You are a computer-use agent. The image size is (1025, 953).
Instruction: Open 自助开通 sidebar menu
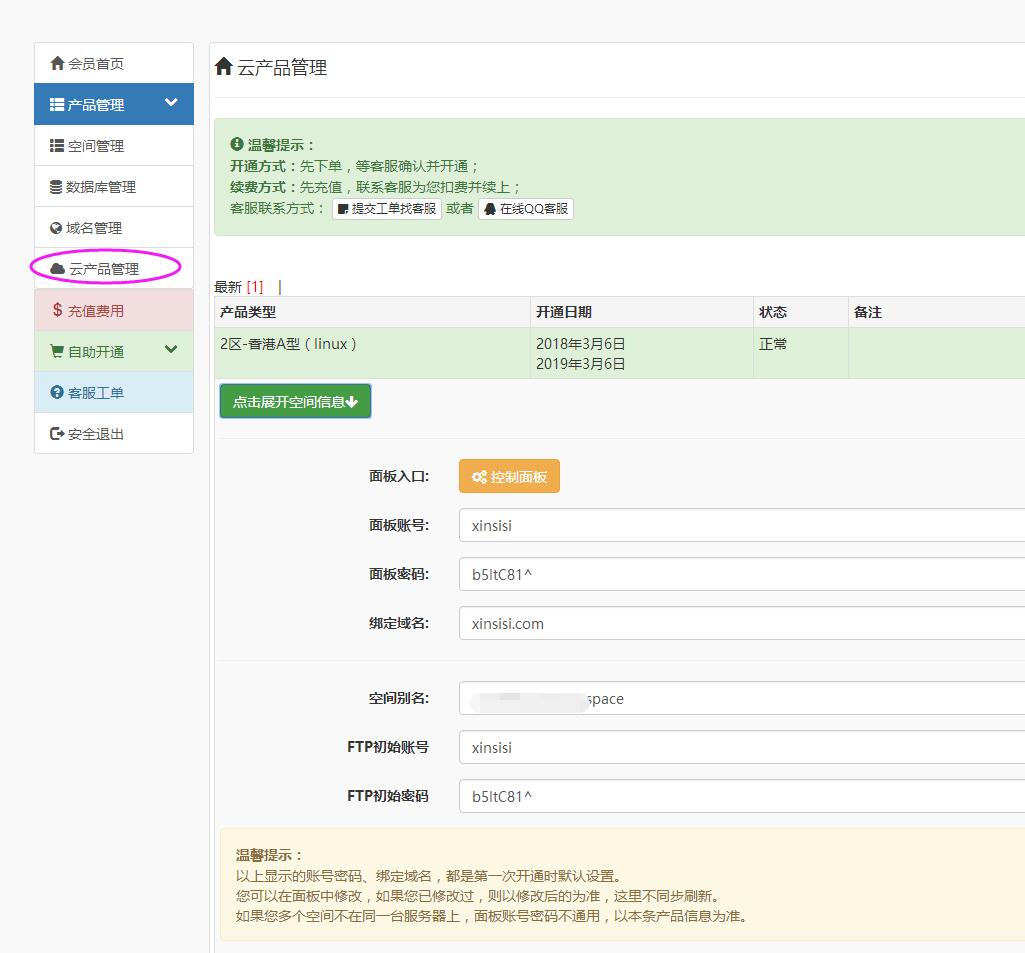pyautogui.click(x=114, y=351)
